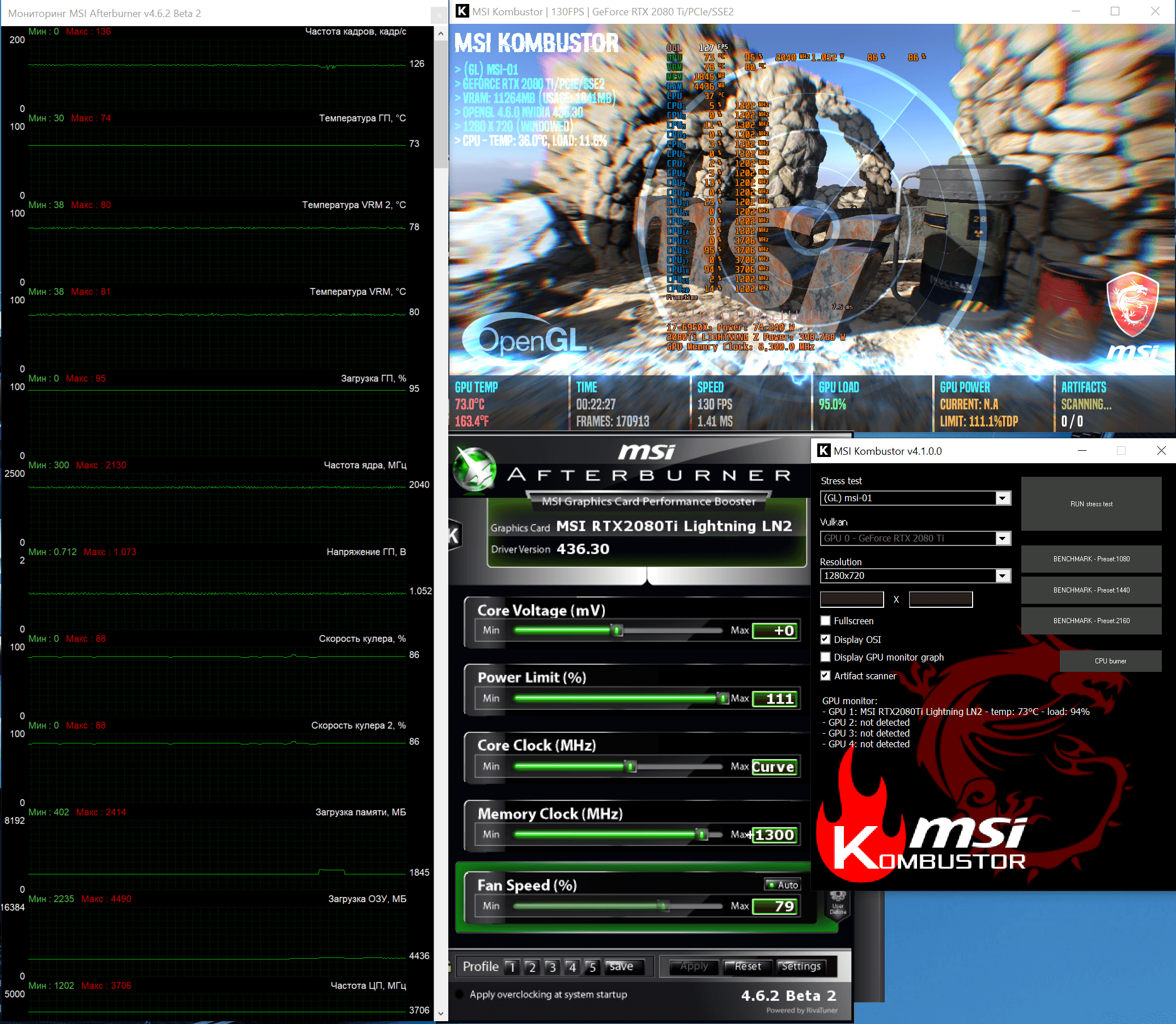
Task: Open Afterburner Settings
Action: tap(801, 966)
